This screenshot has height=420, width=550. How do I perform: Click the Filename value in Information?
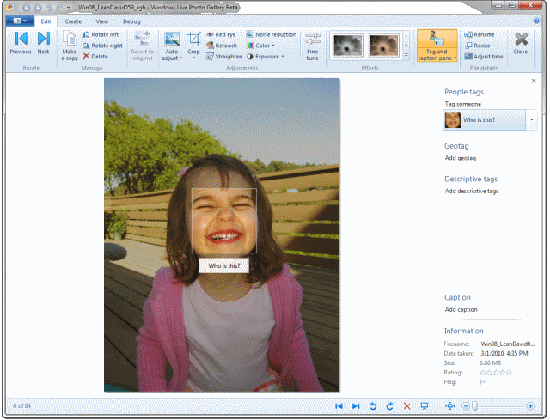point(508,344)
